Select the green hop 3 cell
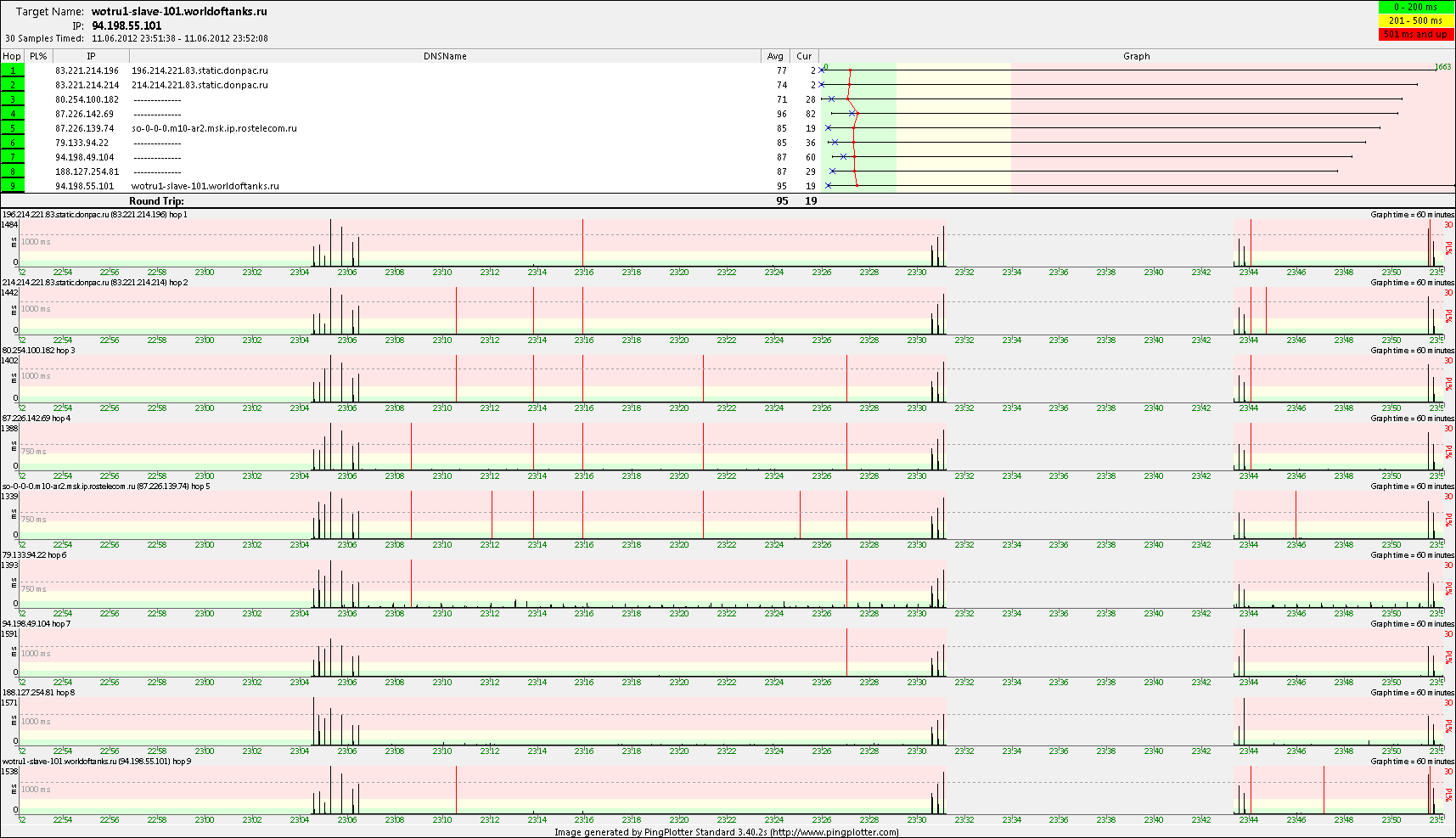Screen dimensions: 1456x838 (13, 99)
